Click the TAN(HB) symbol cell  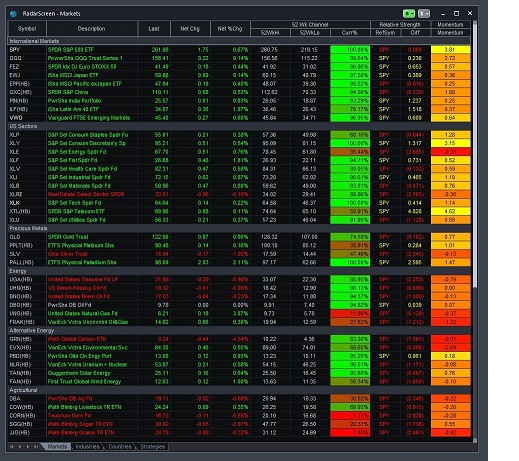click(x=27, y=373)
